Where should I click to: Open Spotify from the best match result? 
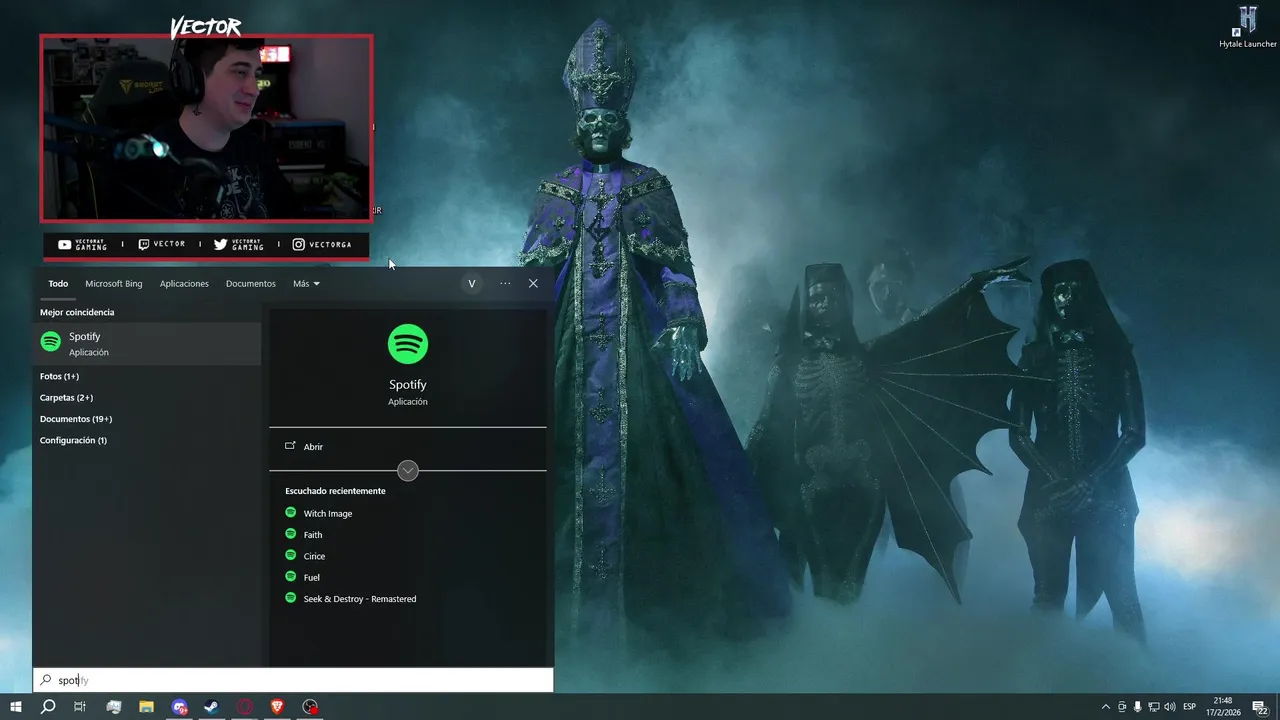point(146,343)
